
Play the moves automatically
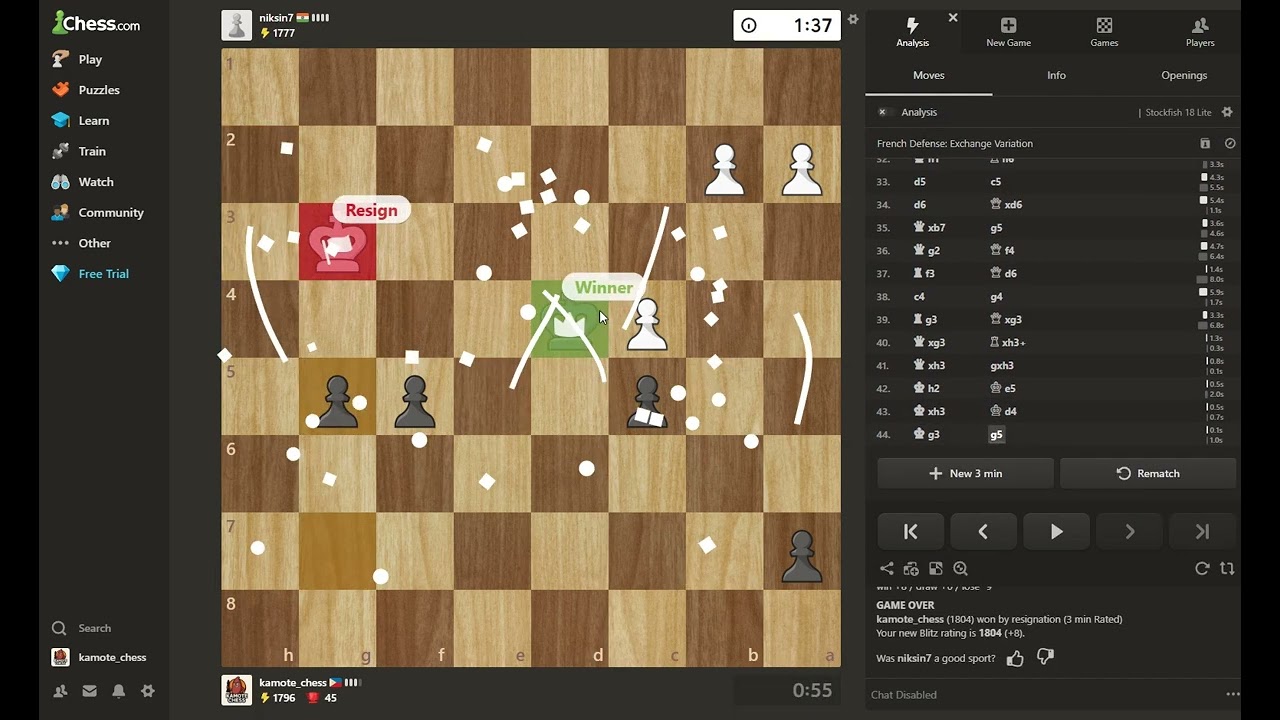[x=1057, y=532]
